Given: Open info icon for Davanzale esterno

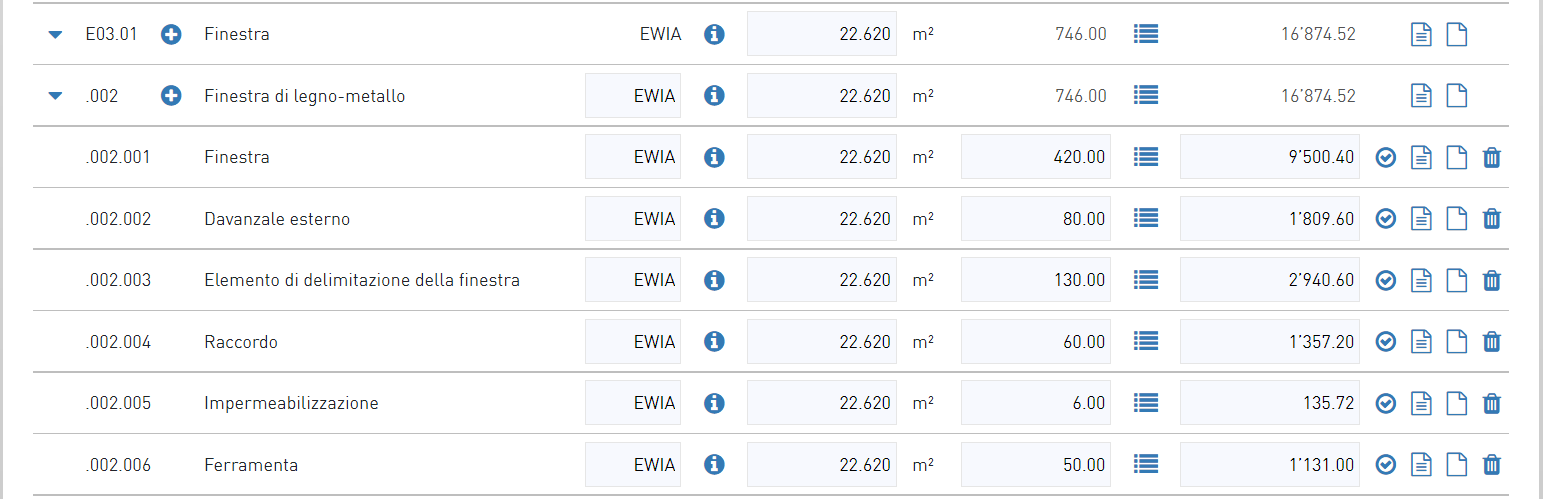Looking at the screenshot, I should [x=714, y=218].
